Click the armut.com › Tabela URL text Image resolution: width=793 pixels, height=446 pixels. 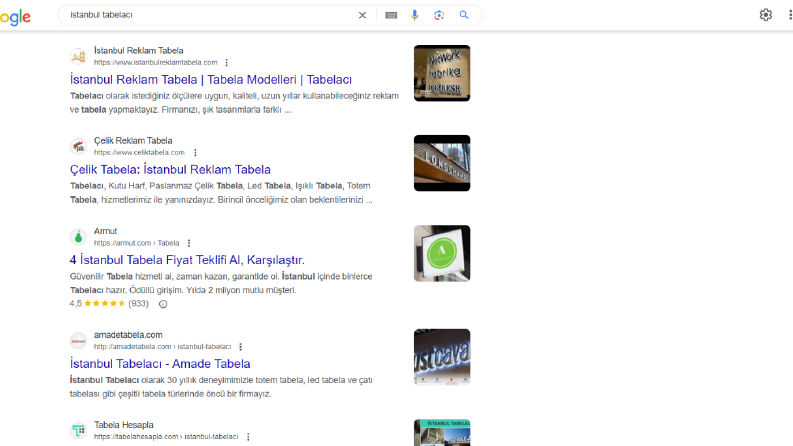pos(137,243)
